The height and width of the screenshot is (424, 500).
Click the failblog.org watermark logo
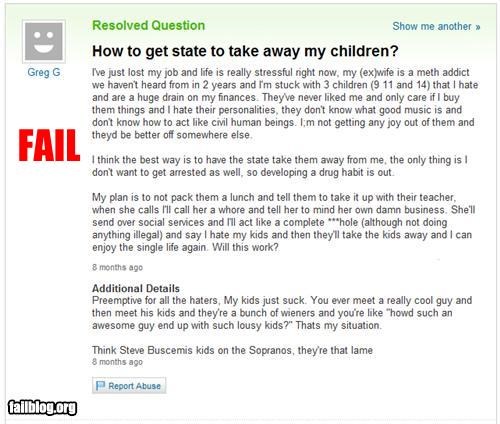(42, 407)
